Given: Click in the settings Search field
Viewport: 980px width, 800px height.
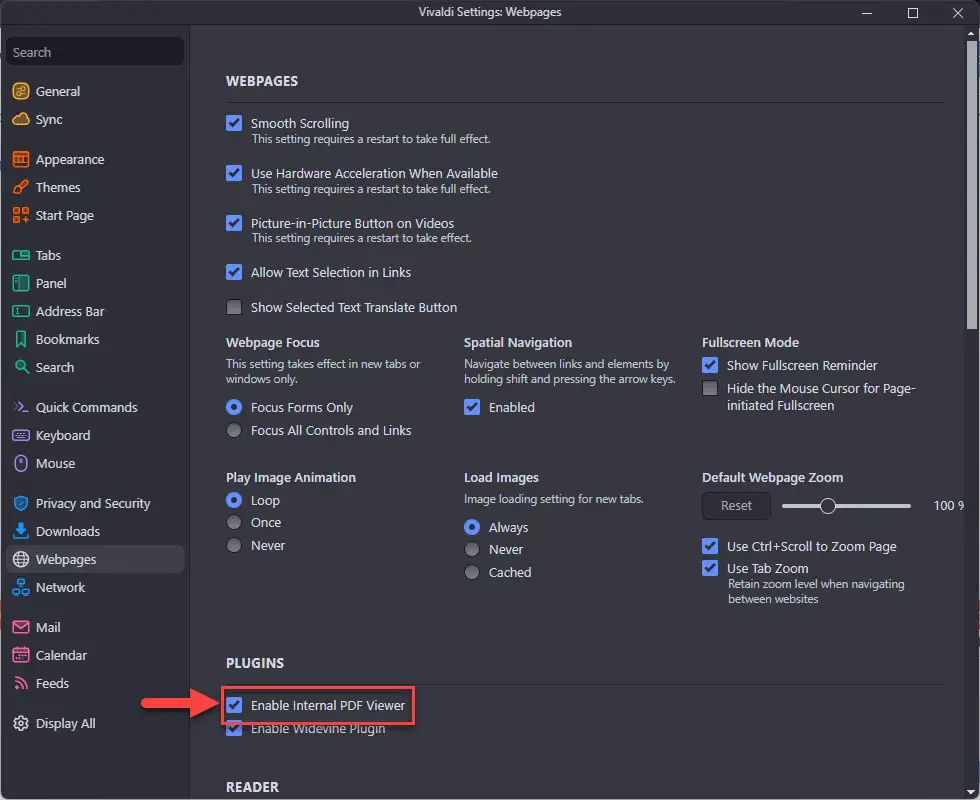Looking at the screenshot, I should click(x=95, y=52).
